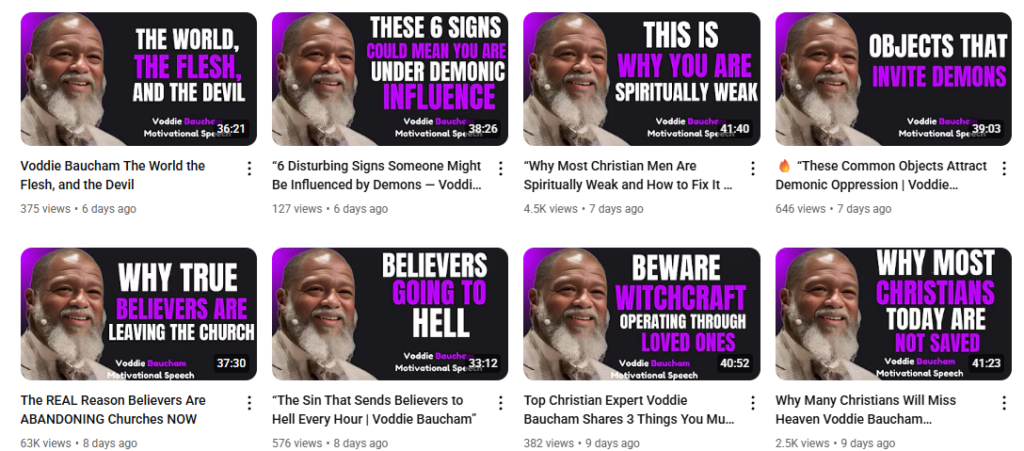Open three-dot menu for '6 Disturbing Signs' video
This screenshot has width=1024, height=451.
tap(500, 169)
